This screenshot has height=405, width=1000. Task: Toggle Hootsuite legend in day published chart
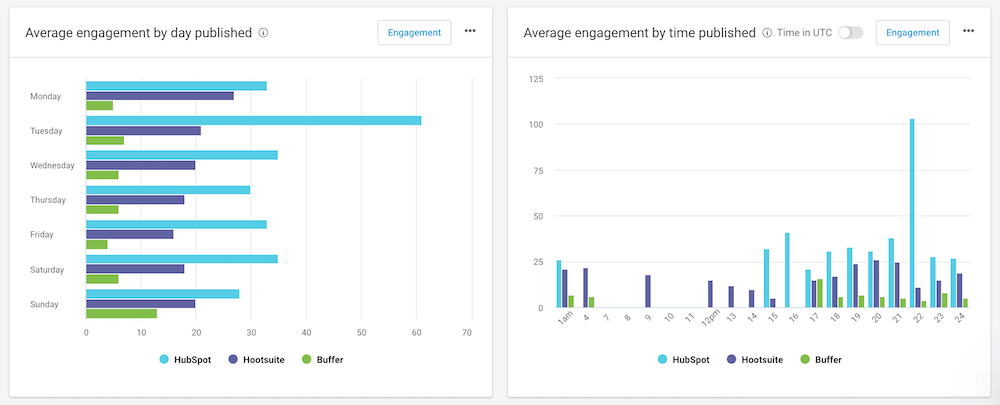tap(259, 358)
